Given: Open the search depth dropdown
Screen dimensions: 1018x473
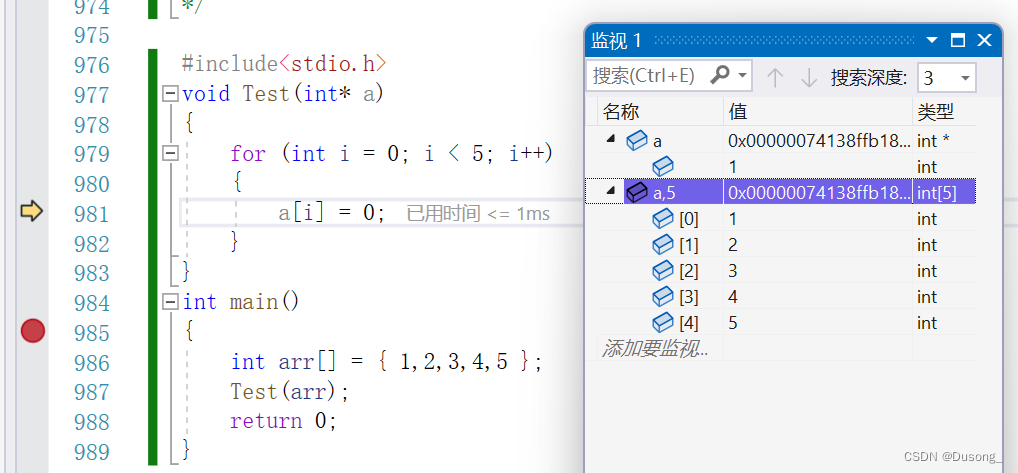Looking at the screenshot, I should click(965, 79).
